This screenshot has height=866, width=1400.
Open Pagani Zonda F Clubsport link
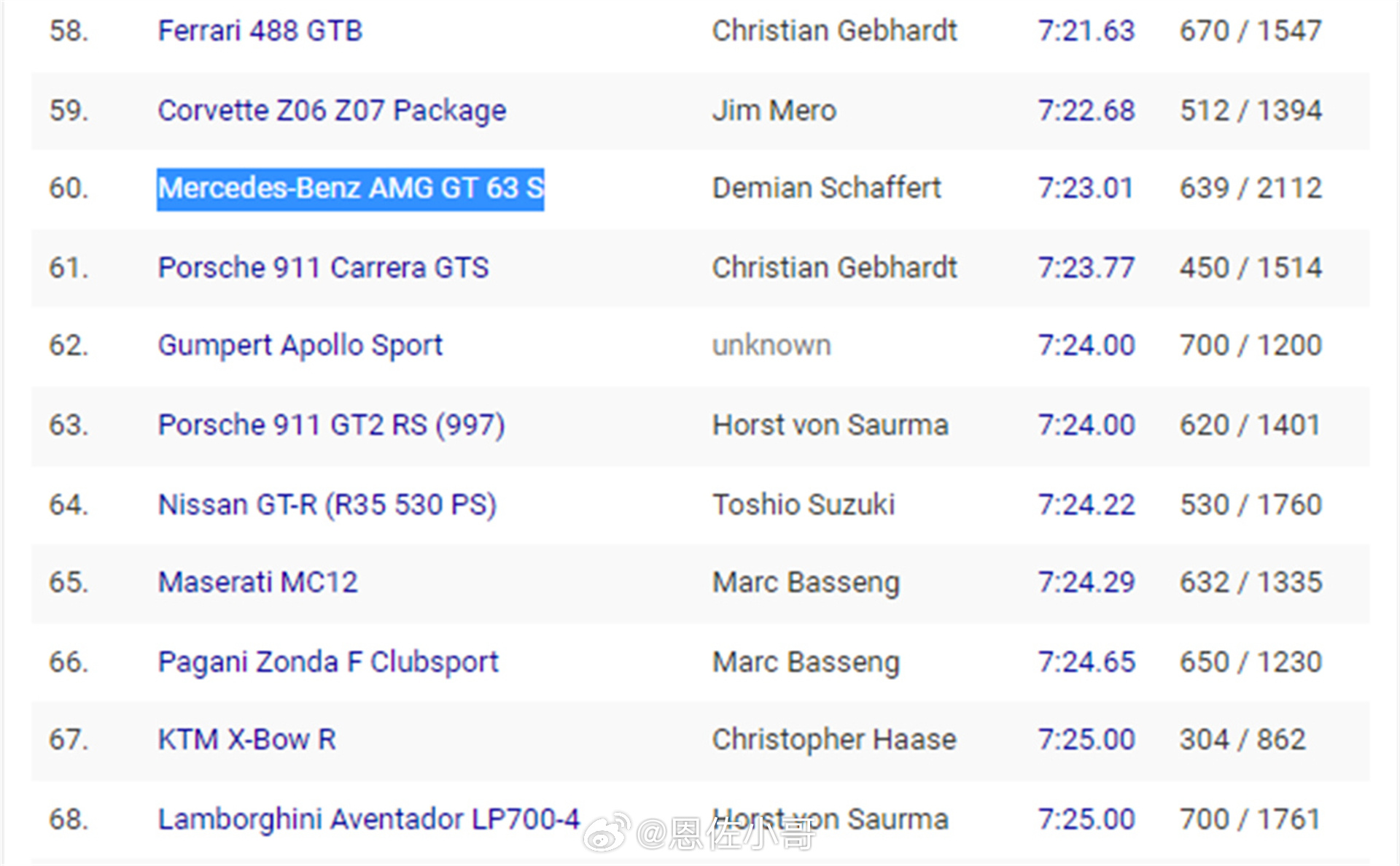328,662
